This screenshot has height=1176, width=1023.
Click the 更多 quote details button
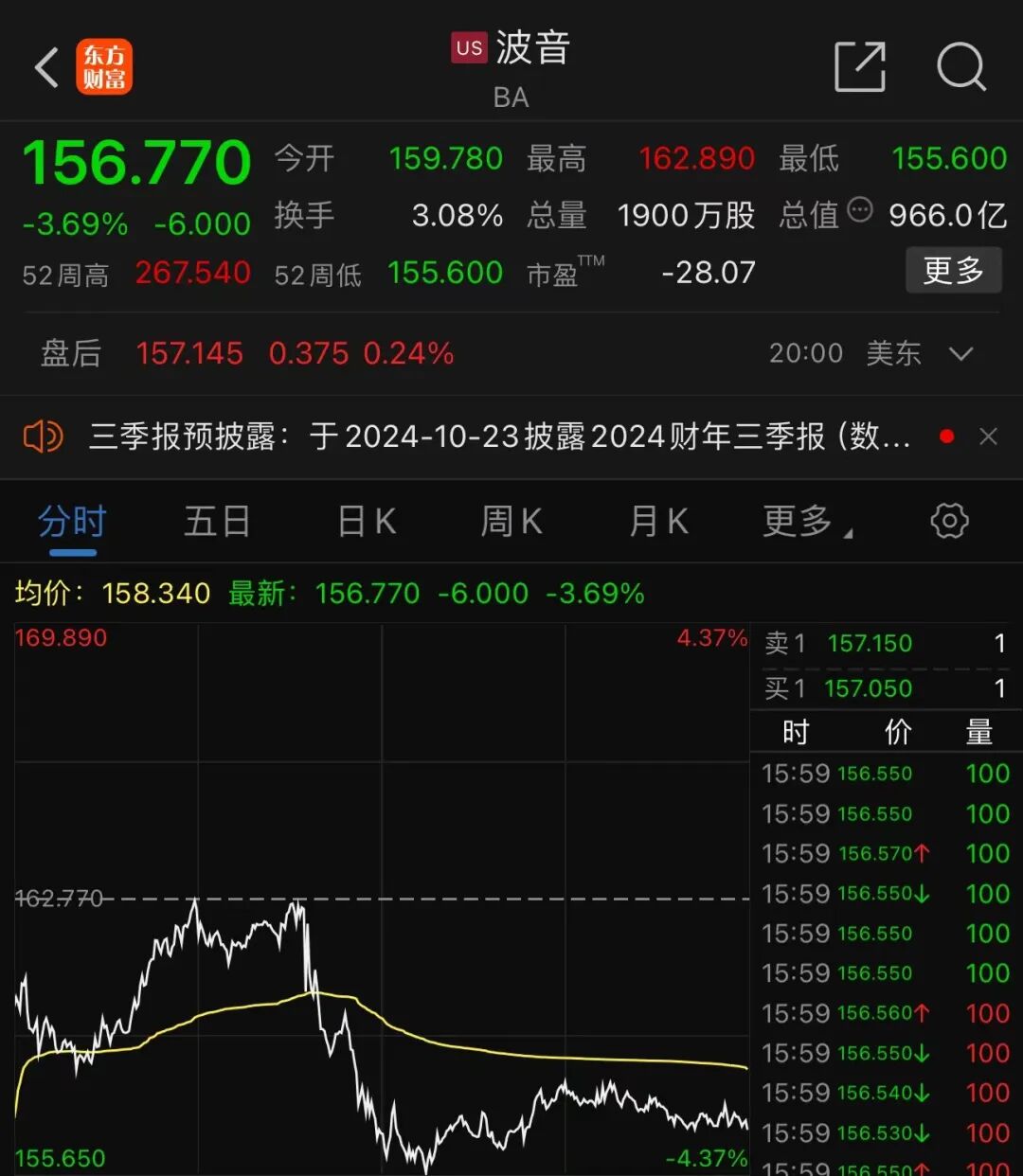click(953, 271)
